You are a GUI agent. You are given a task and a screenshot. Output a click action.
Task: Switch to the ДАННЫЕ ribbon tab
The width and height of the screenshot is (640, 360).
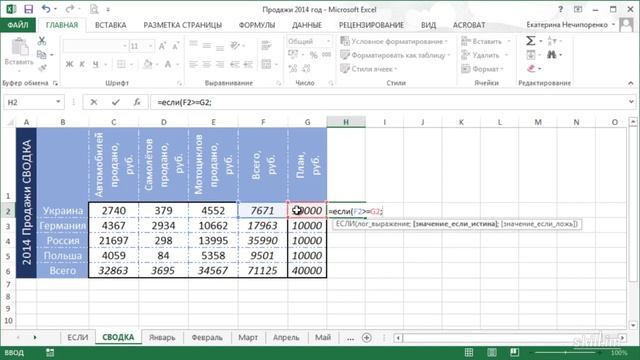coord(307,25)
